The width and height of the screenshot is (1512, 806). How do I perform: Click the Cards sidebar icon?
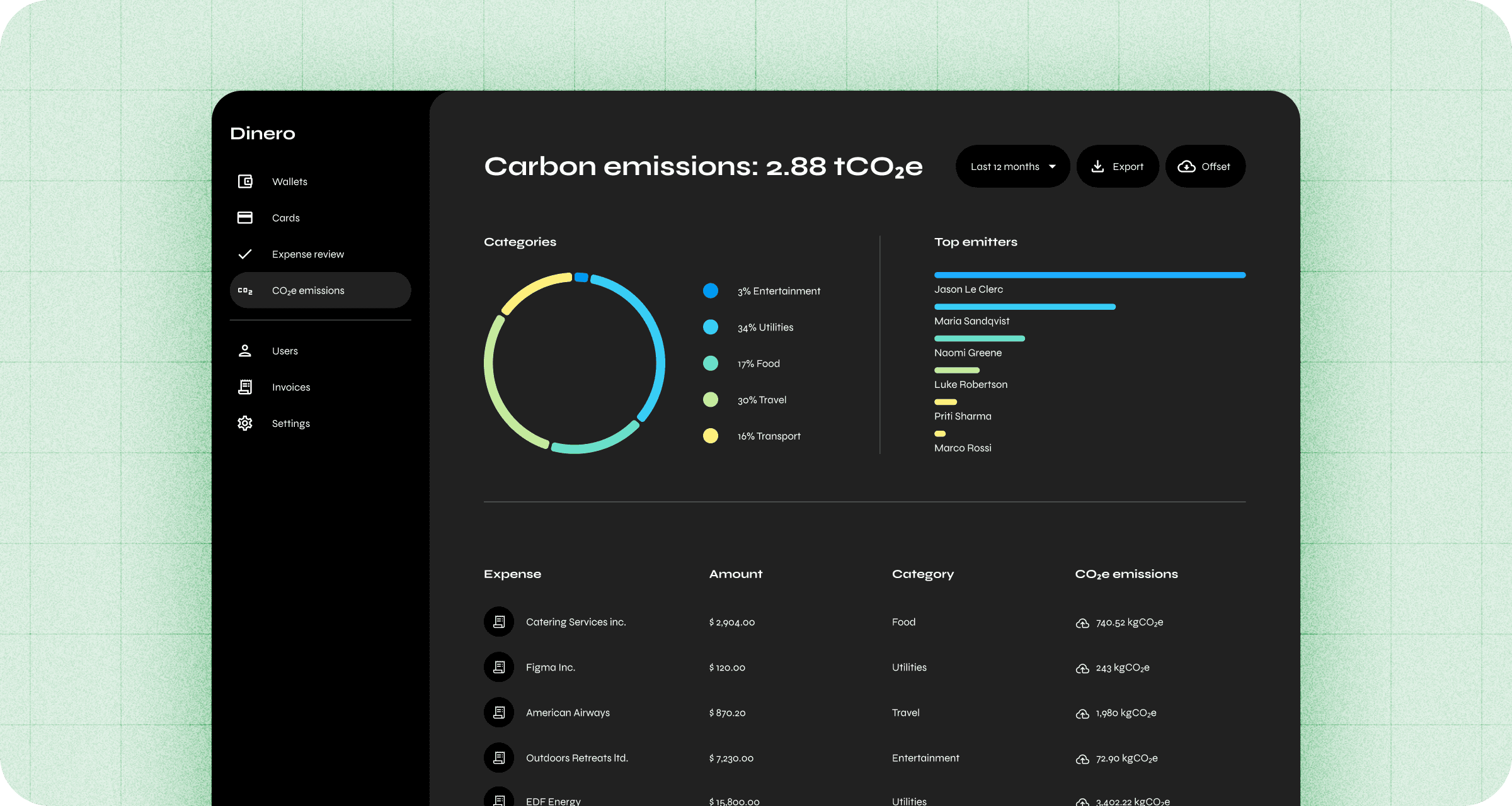(x=247, y=218)
